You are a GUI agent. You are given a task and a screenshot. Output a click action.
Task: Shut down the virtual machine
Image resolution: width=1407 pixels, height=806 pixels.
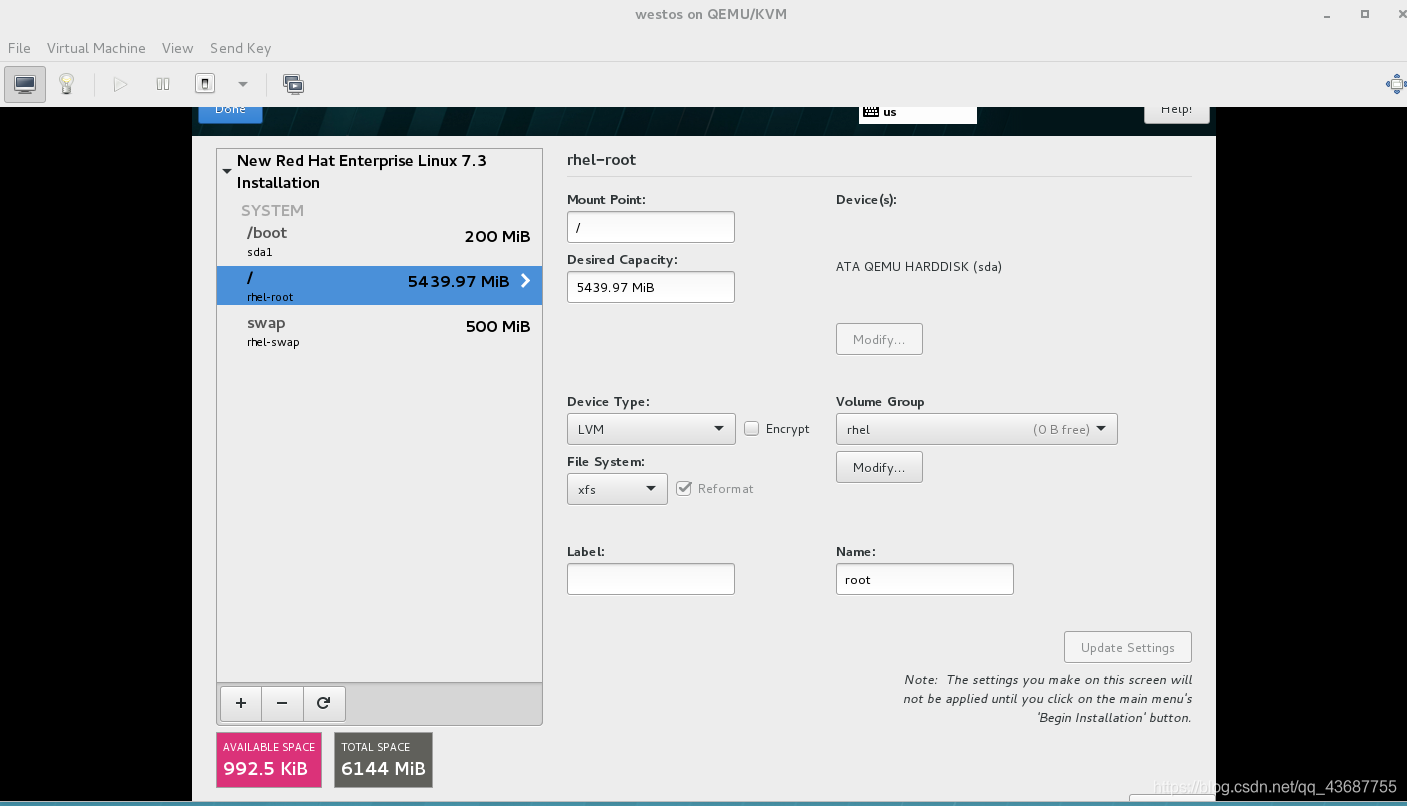click(205, 84)
